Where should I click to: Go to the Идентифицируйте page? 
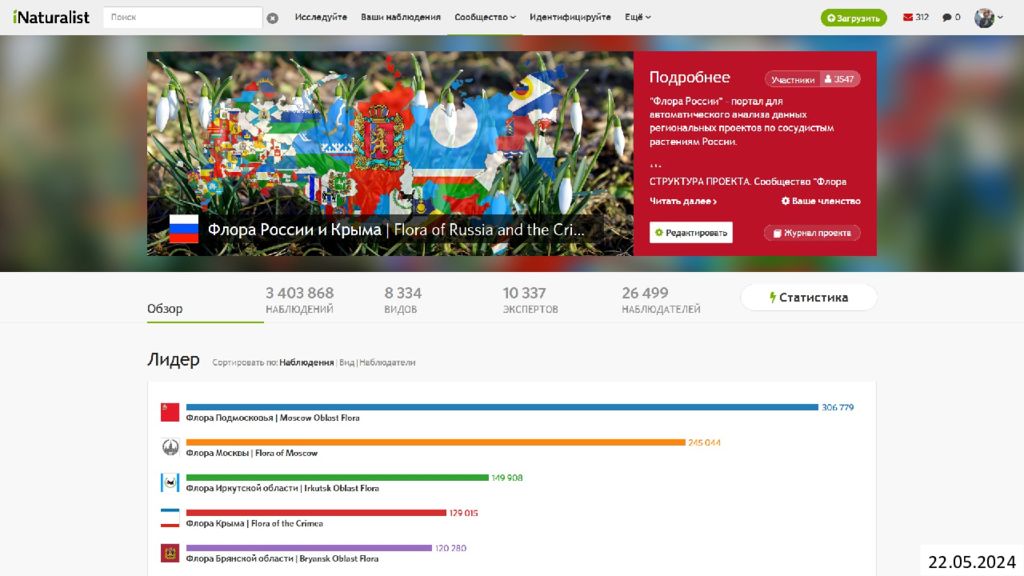570,17
